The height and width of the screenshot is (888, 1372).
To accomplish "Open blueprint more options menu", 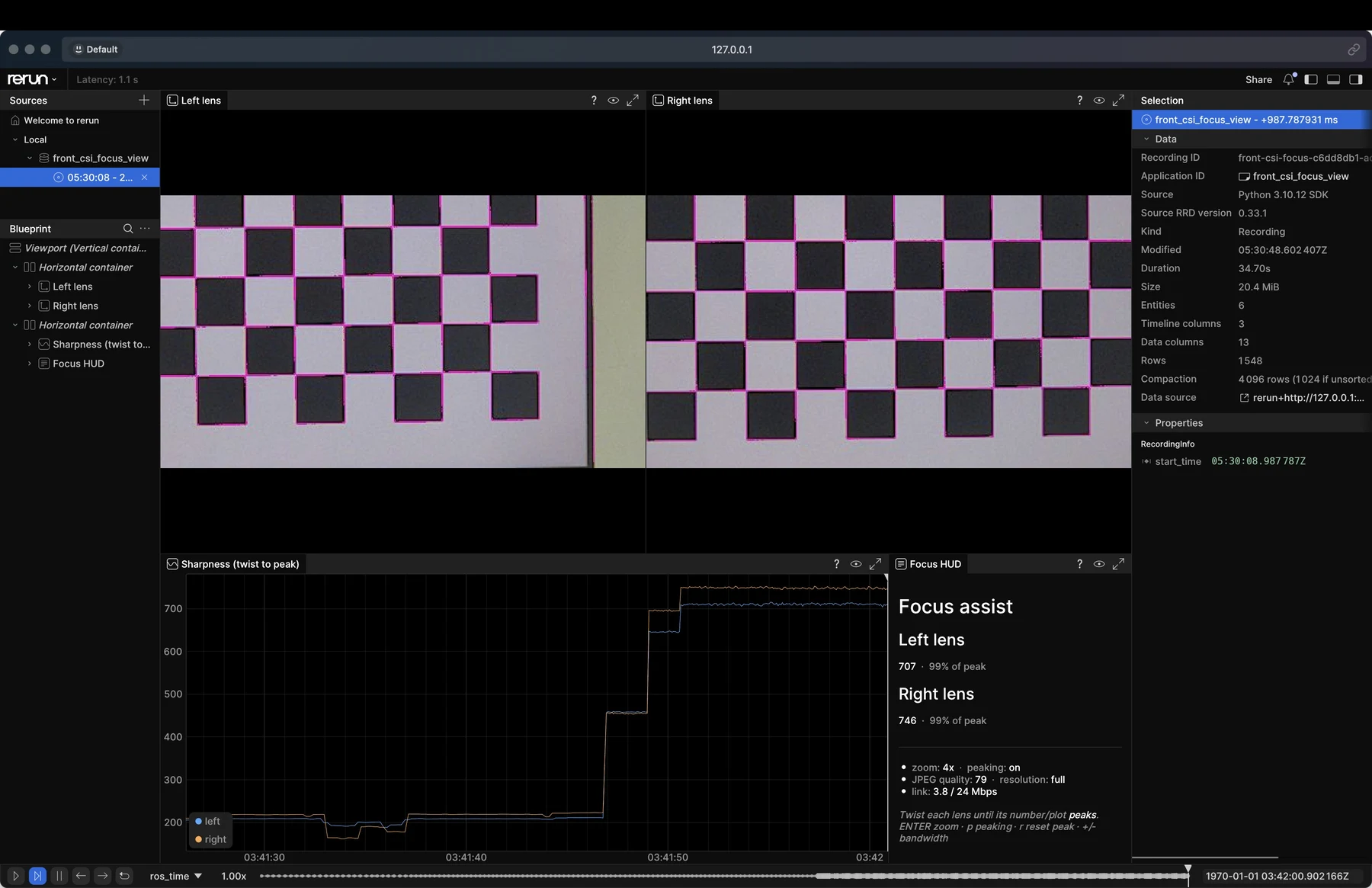I will (145, 228).
